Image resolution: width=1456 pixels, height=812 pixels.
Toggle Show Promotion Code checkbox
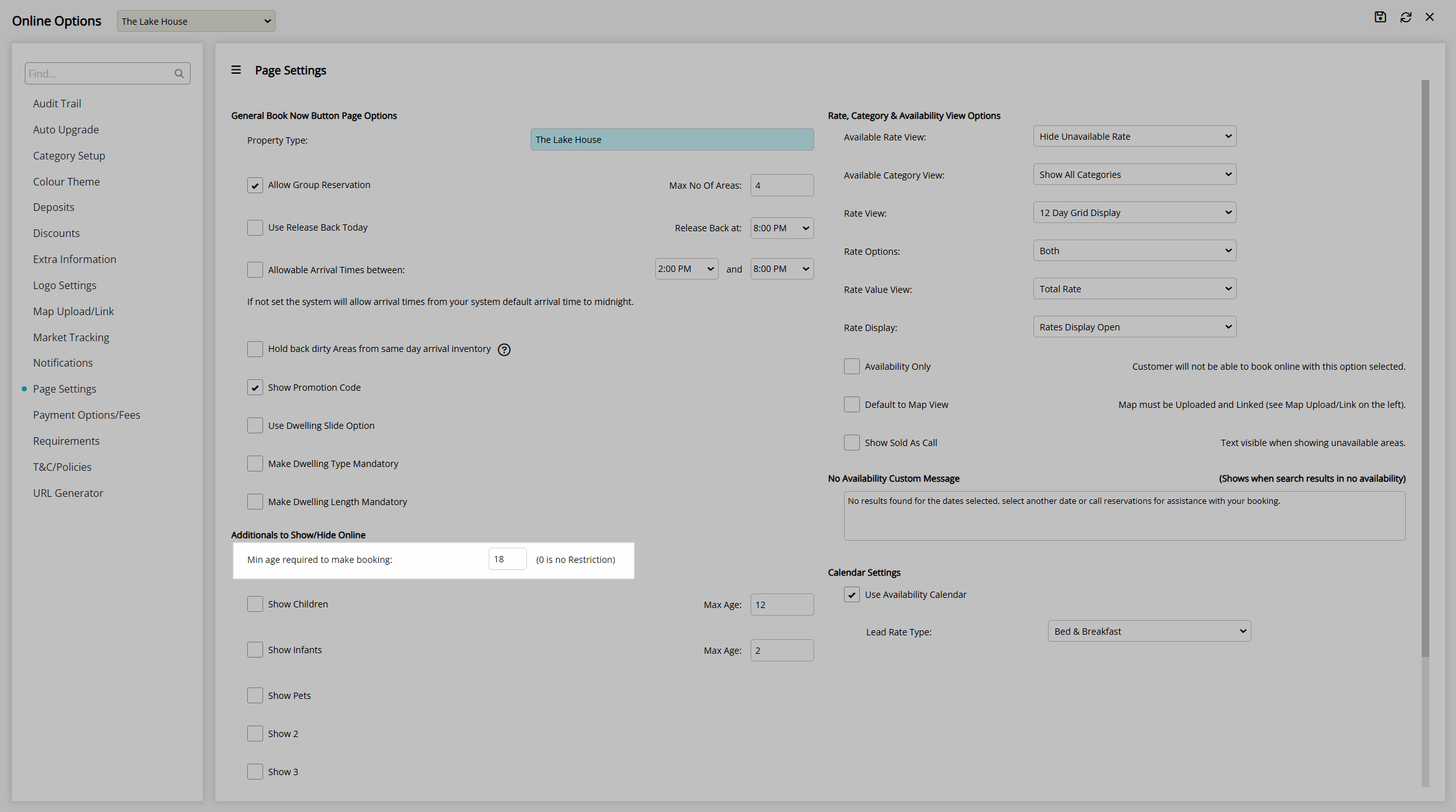[255, 388]
